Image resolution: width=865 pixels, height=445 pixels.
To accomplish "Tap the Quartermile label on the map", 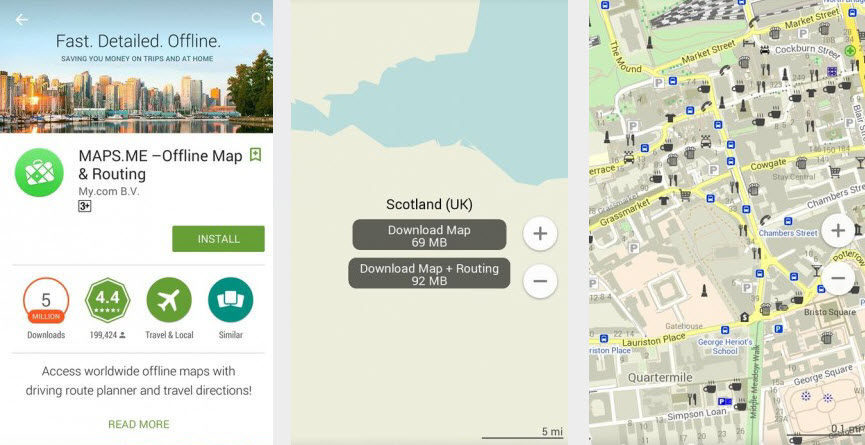I will point(659,377).
